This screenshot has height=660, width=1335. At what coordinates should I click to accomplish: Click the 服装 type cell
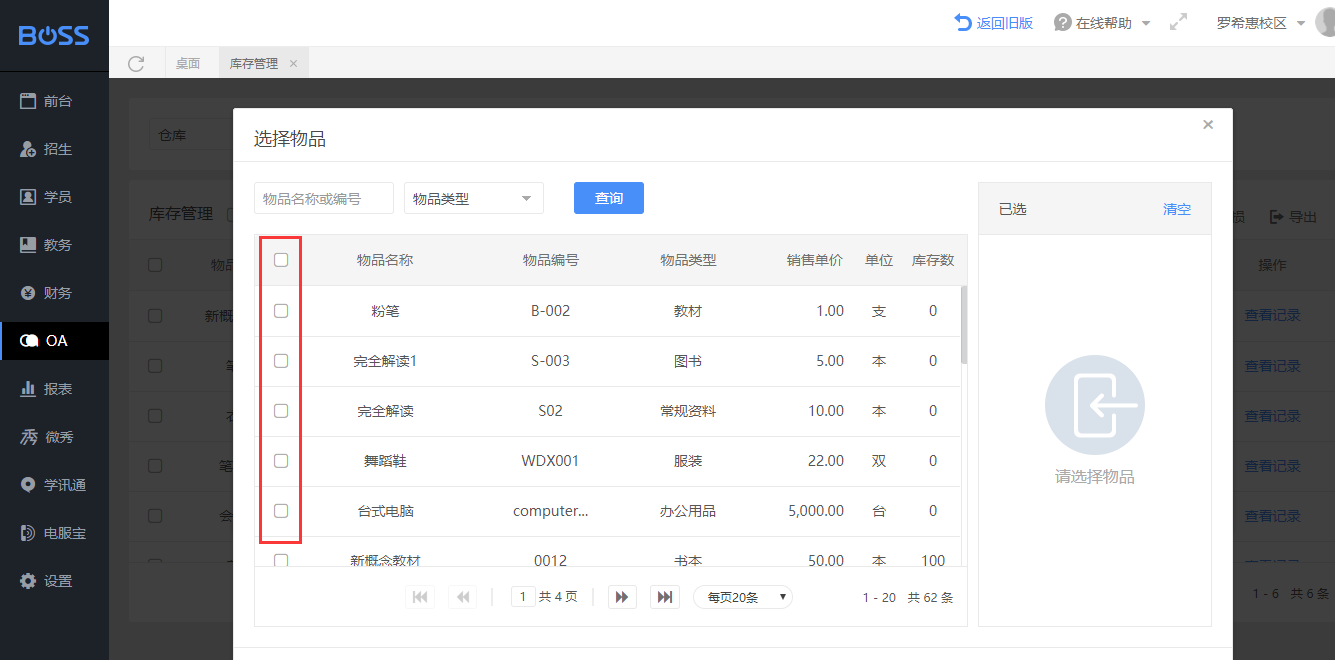[x=688, y=461]
